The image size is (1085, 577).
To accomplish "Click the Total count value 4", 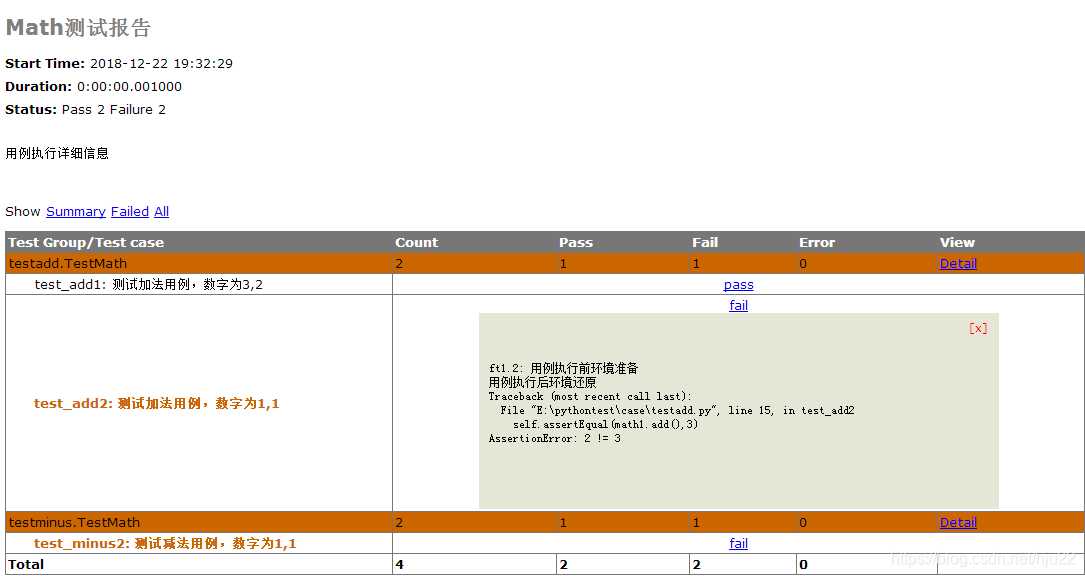I will pyautogui.click(x=399, y=565).
